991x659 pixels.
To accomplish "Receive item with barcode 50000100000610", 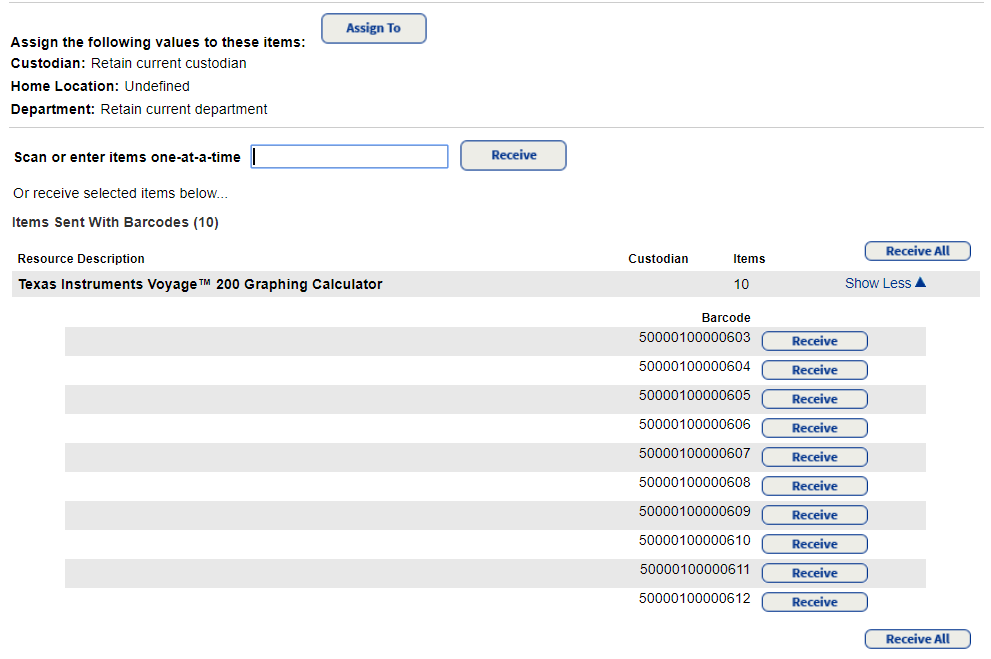I will pos(814,543).
